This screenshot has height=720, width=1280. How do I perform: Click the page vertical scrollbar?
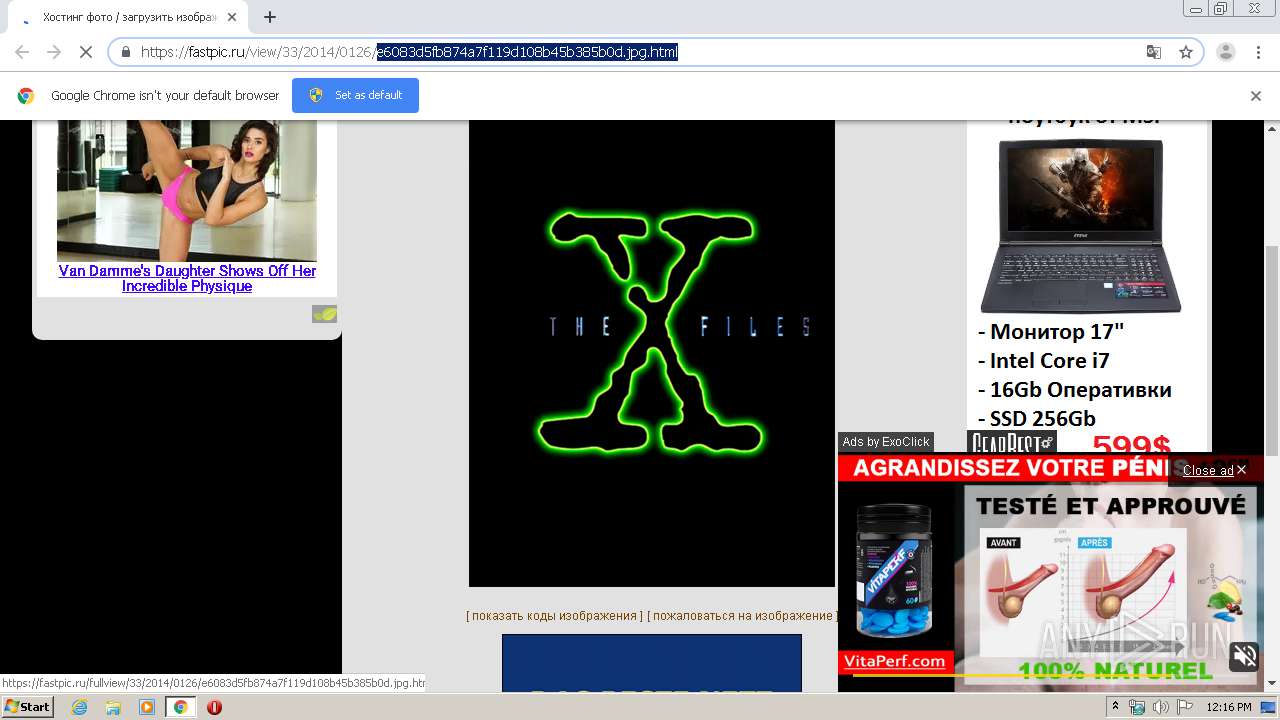(1272, 350)
